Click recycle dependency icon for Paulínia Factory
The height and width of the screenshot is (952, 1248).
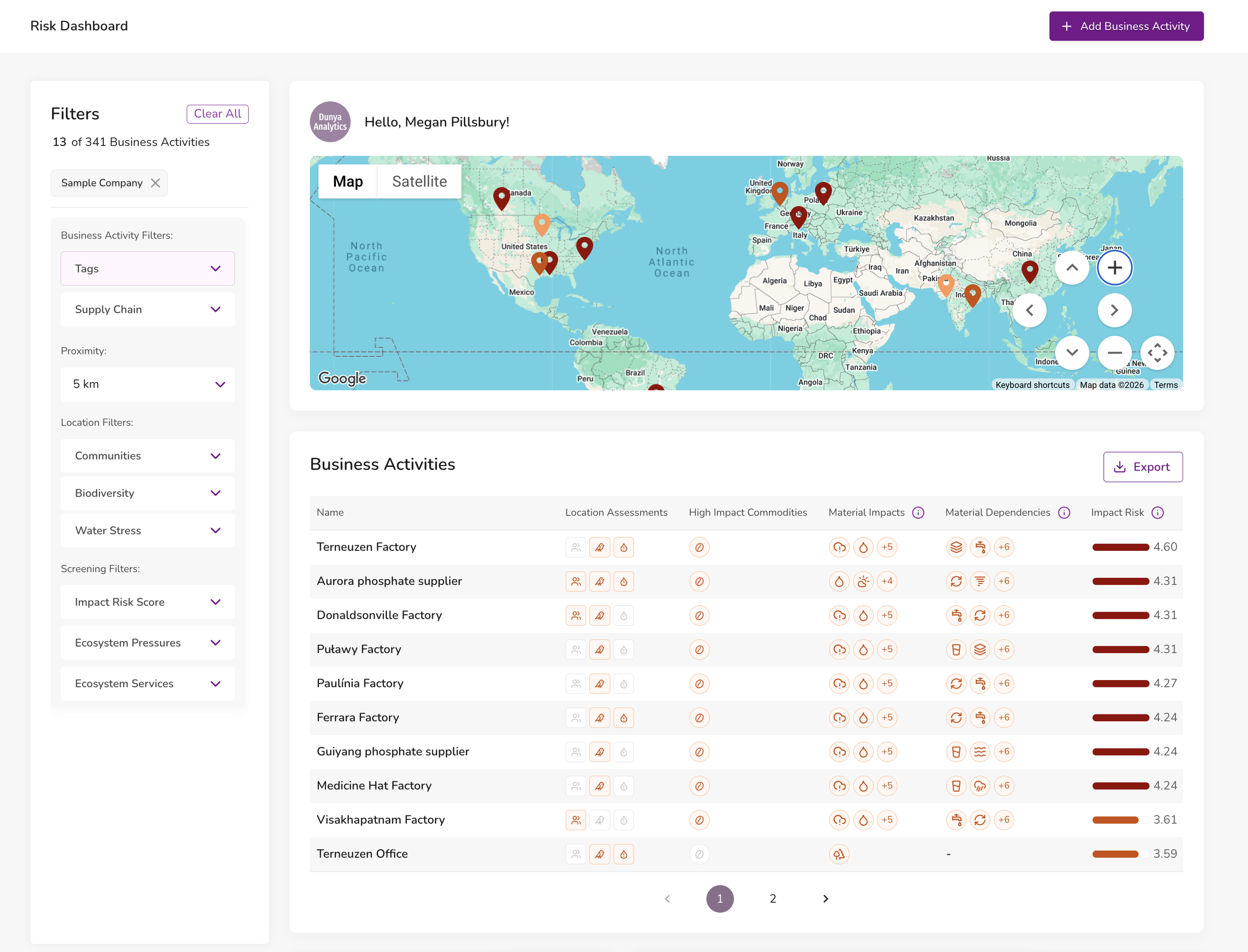click(x=956, y=684)
